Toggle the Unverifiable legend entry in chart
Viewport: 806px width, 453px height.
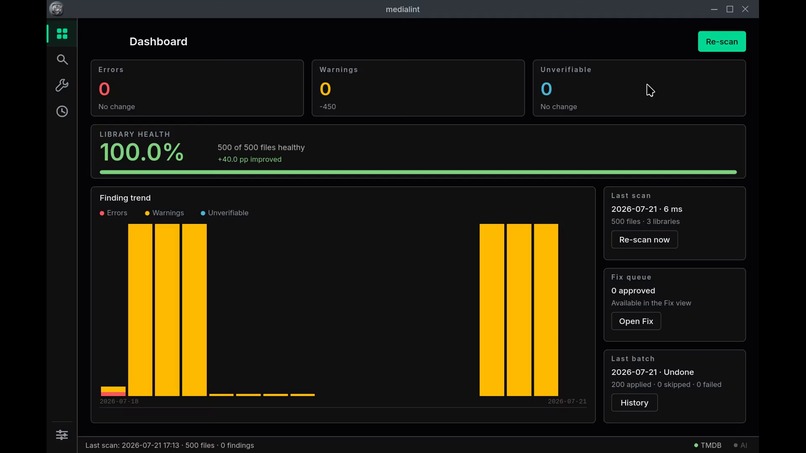coord(224,213)
